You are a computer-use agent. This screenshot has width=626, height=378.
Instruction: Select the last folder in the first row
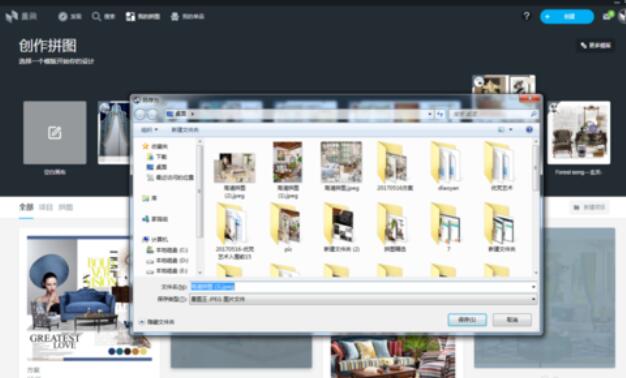[501, 167]
